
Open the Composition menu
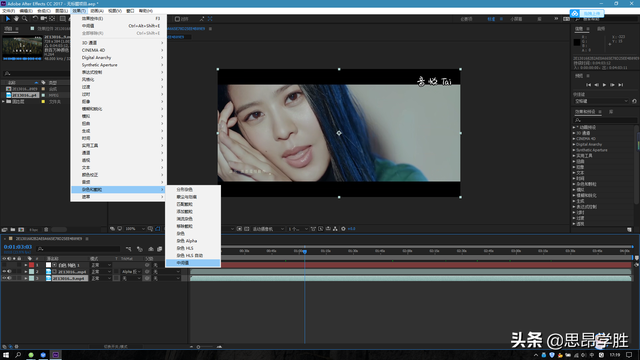point(44,11)
